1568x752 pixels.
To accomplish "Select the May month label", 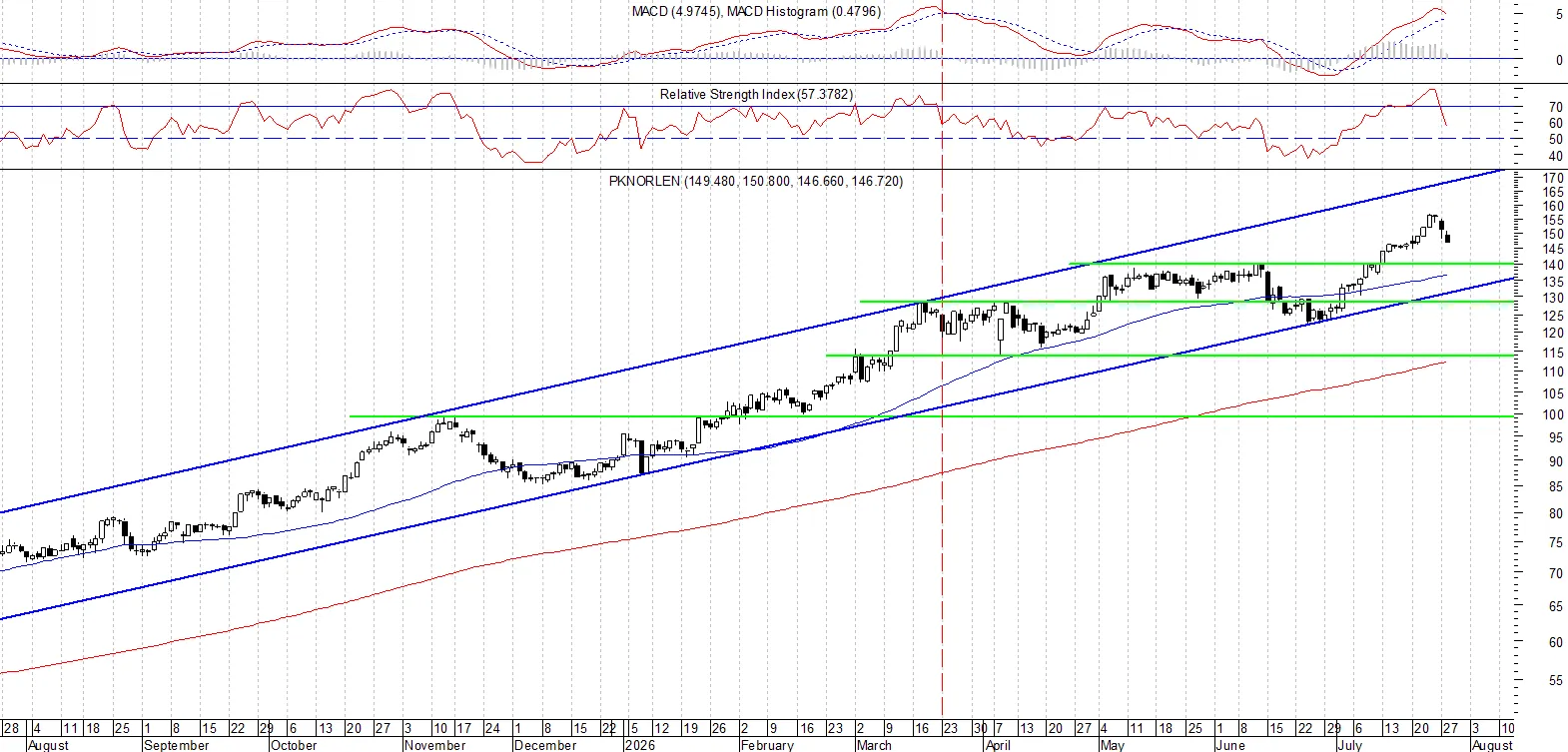I will coord(1112,745).
